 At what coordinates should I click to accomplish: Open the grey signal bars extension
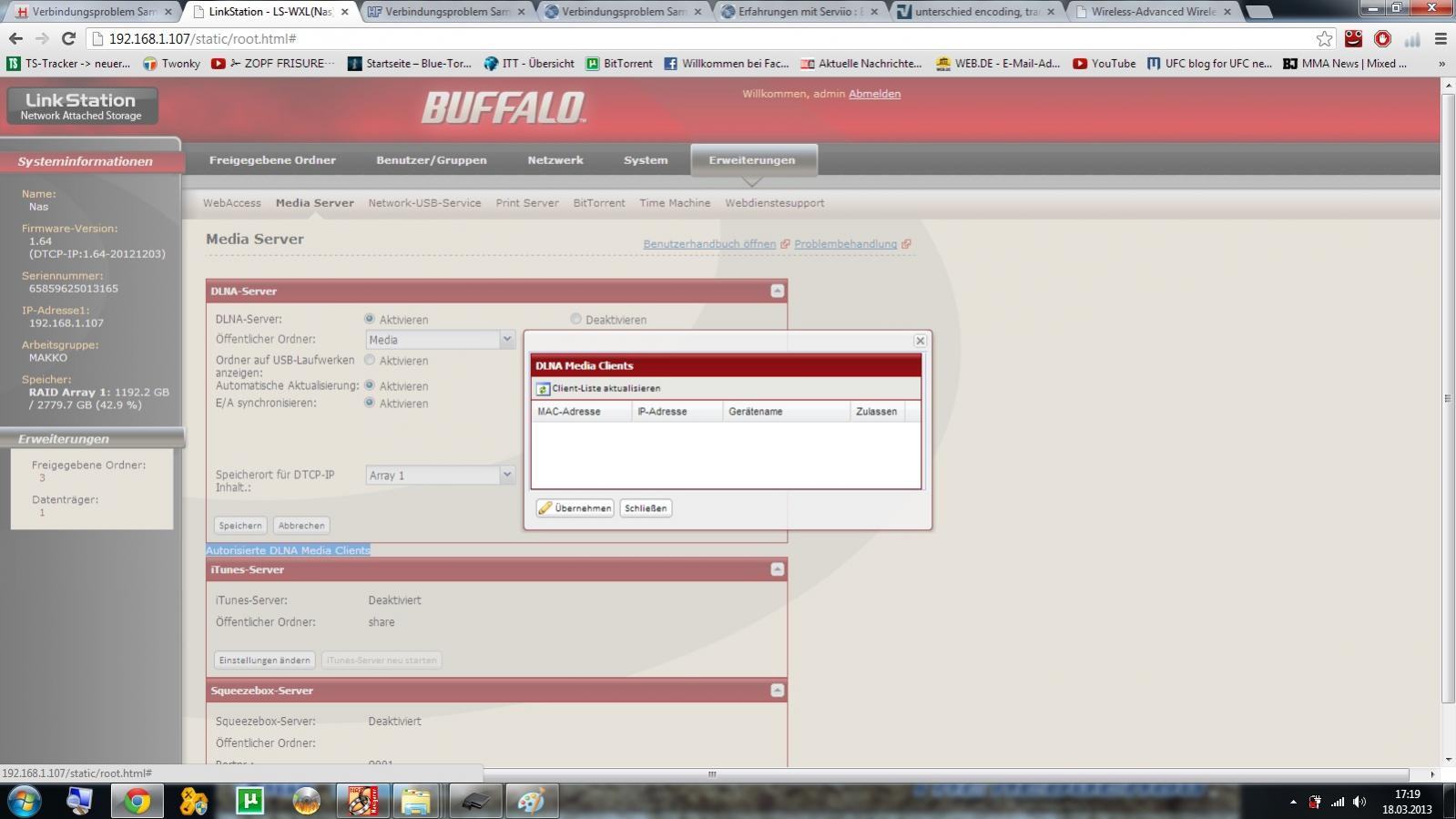click(x=1412, y=39)
